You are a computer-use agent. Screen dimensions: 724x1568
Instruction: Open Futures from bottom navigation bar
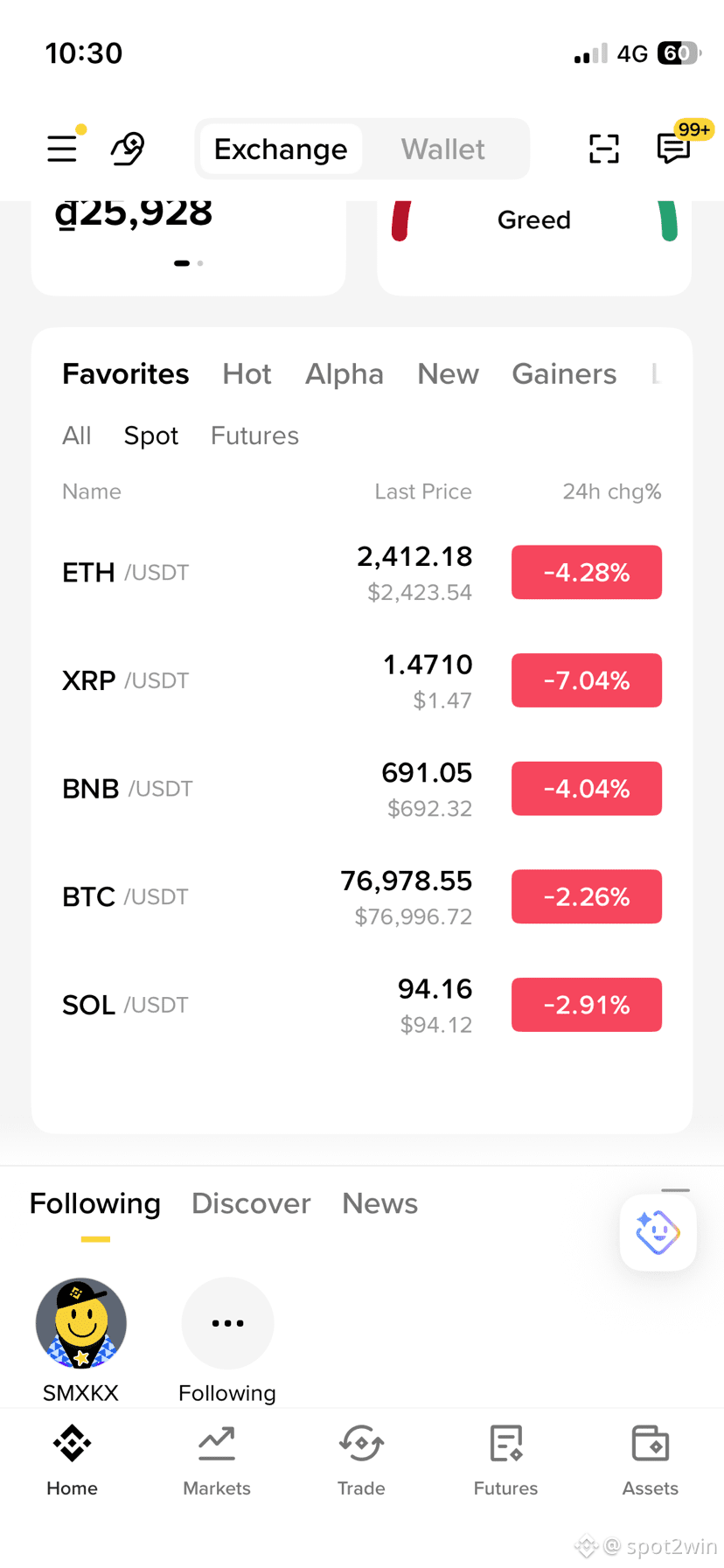click(x=505, y=1460)
